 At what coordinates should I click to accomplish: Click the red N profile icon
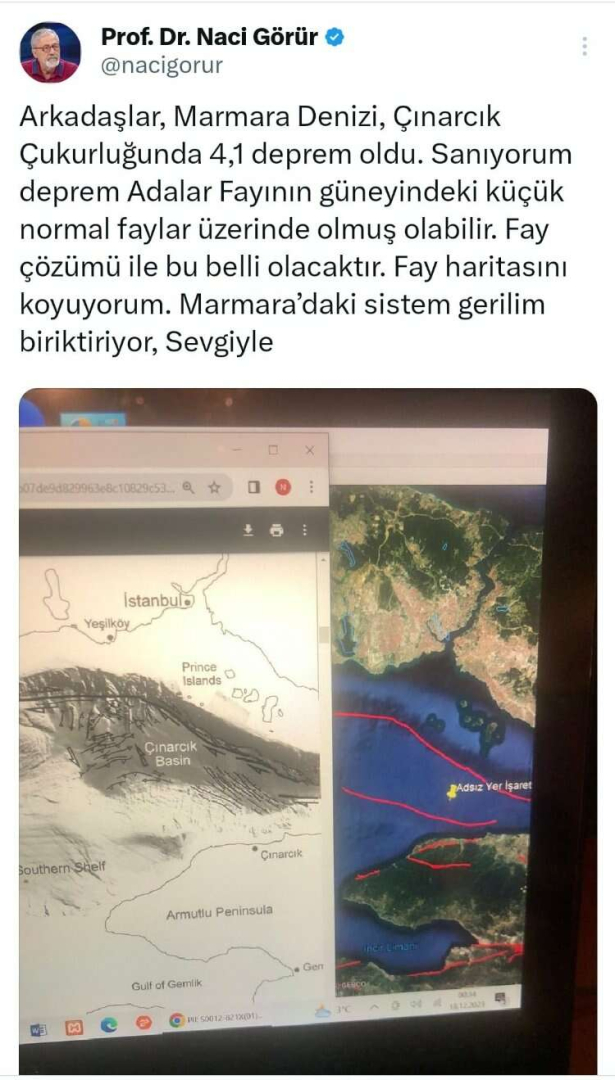tap(283, 488)
